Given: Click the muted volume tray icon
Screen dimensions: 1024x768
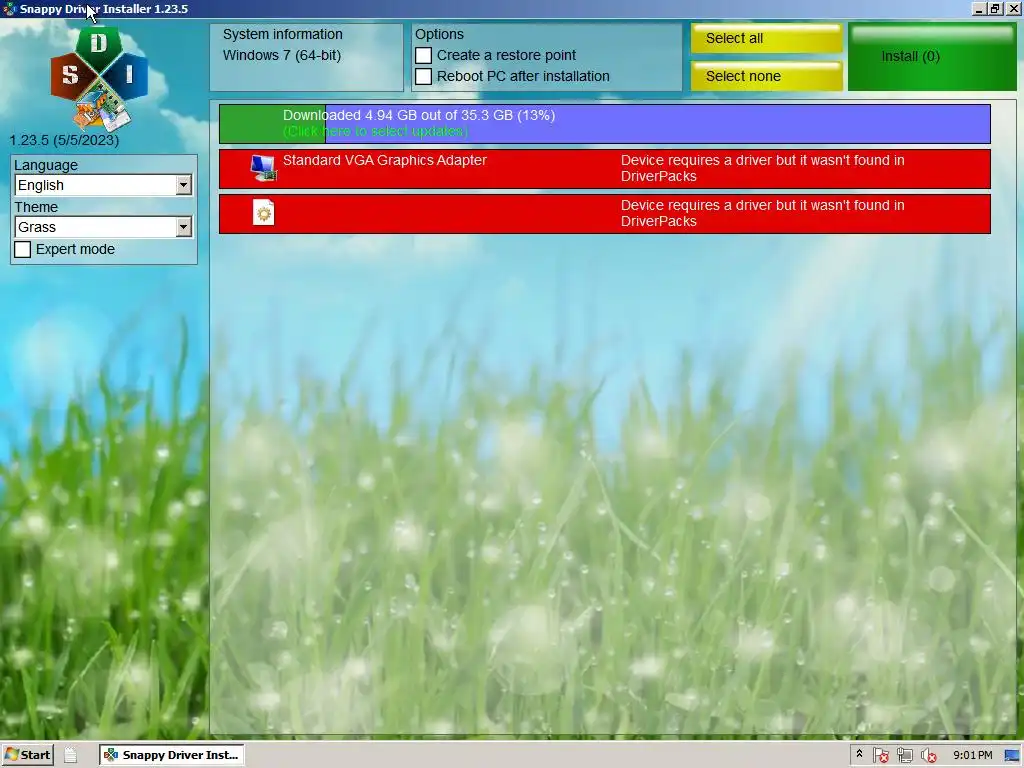Looking at the screenshot, I should coord(928,755).
